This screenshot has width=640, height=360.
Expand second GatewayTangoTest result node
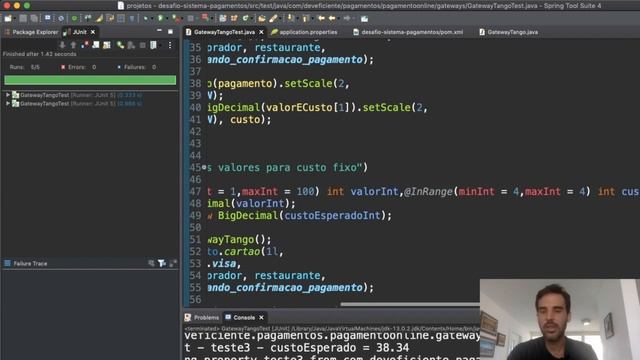pos(8,104)
